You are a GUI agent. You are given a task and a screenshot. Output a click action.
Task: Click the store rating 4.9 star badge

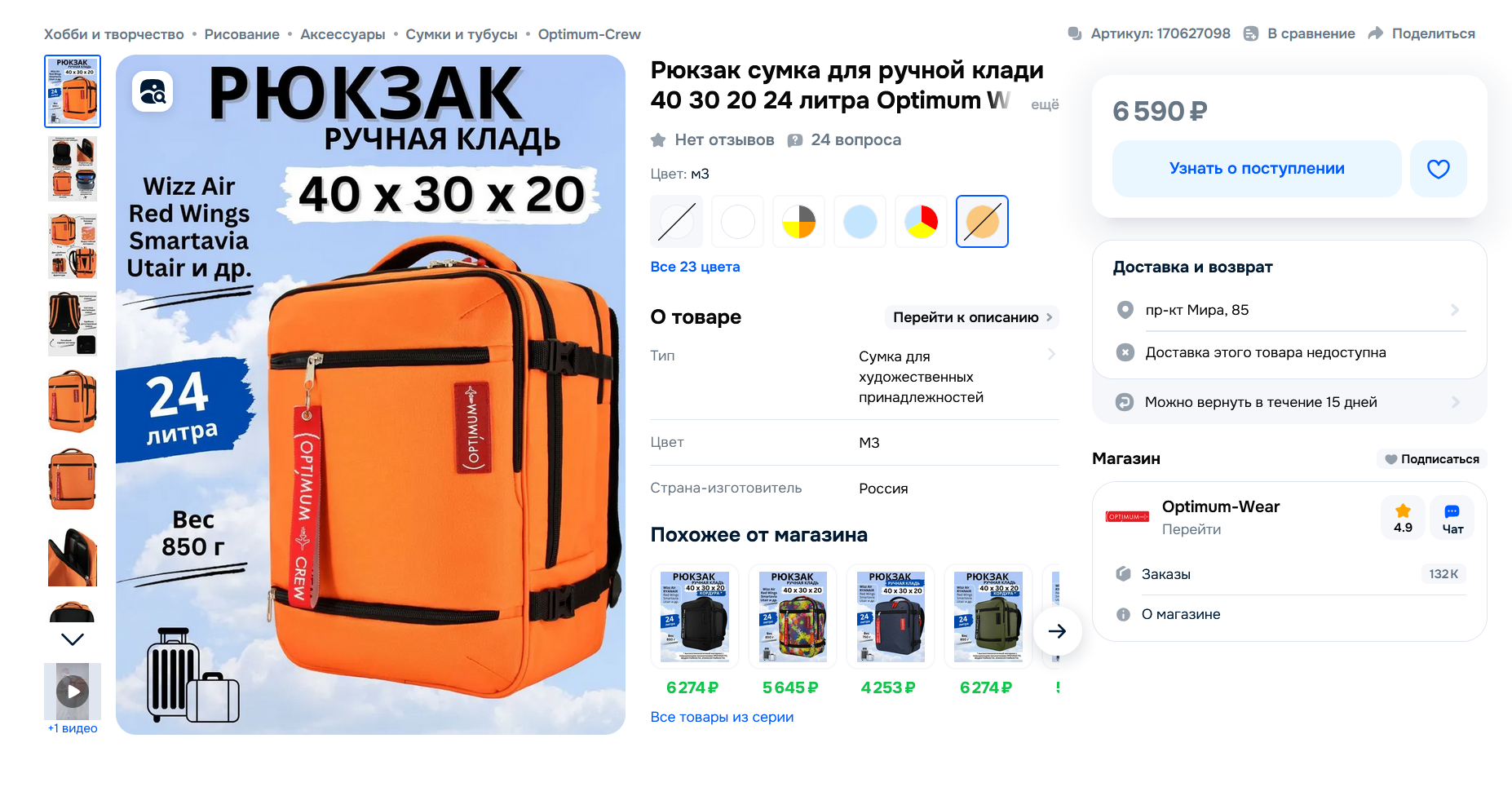tap(1403, 518)
